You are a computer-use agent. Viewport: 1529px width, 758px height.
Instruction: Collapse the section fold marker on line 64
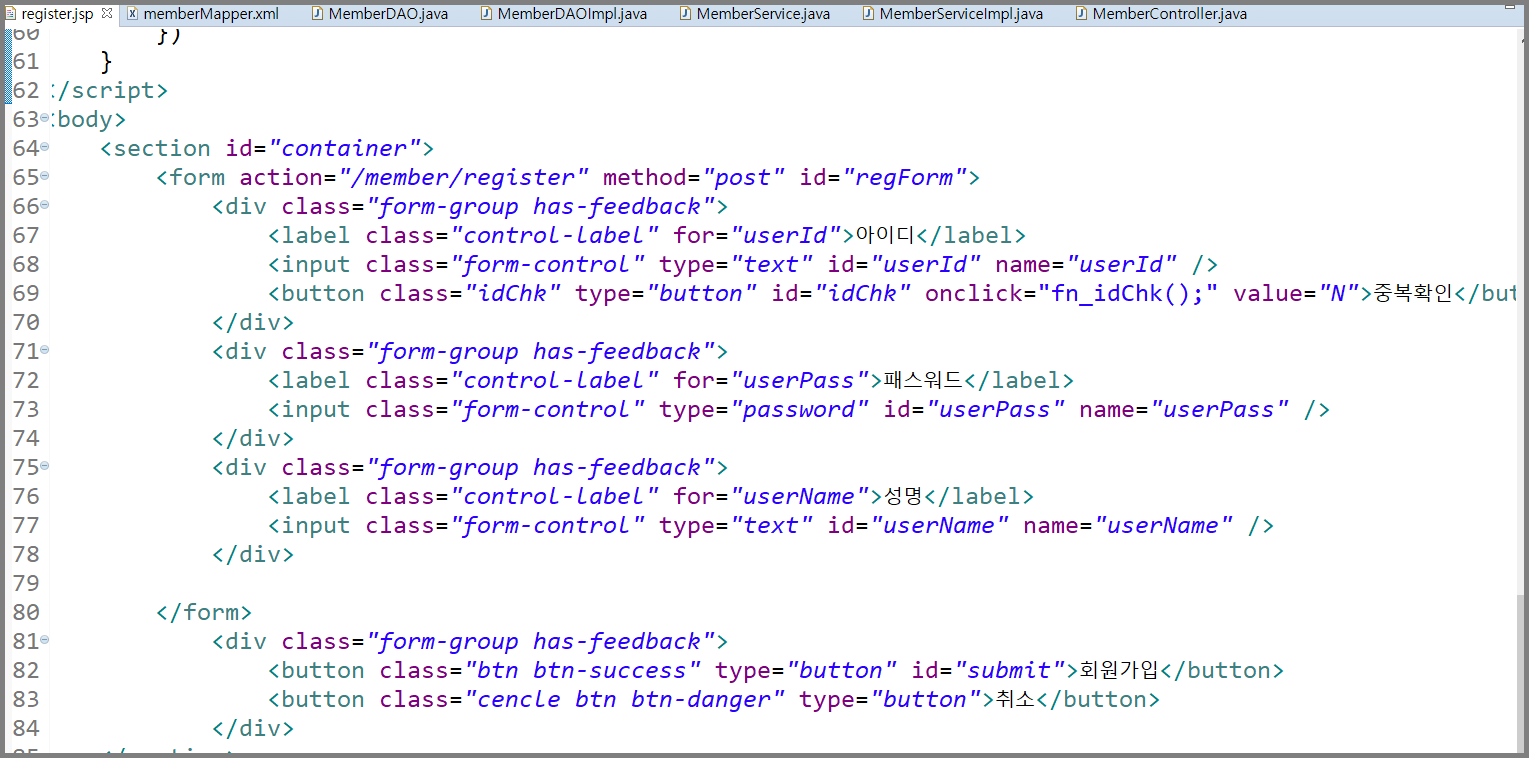coord(45,147)
